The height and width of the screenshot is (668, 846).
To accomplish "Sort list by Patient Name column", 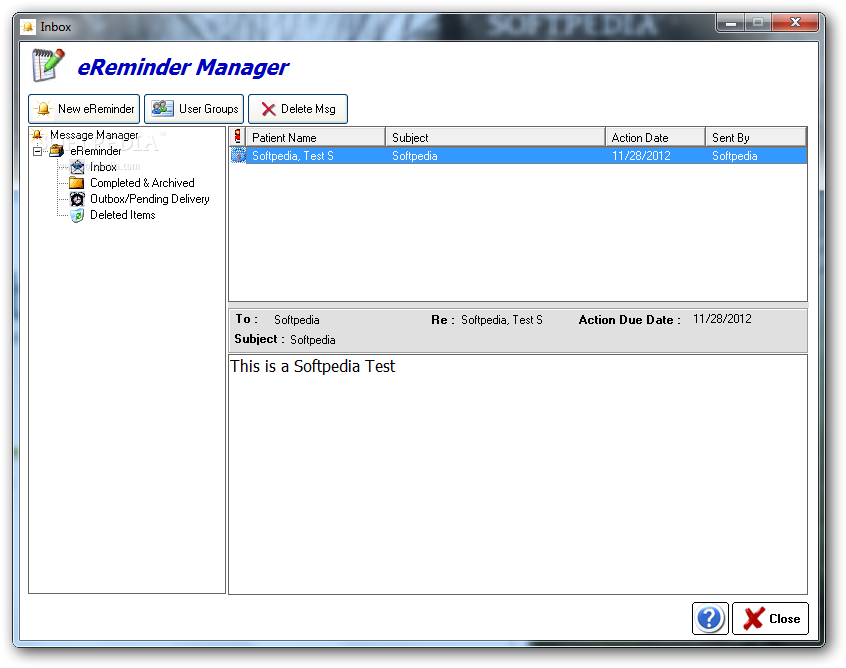I will (316, 137).
